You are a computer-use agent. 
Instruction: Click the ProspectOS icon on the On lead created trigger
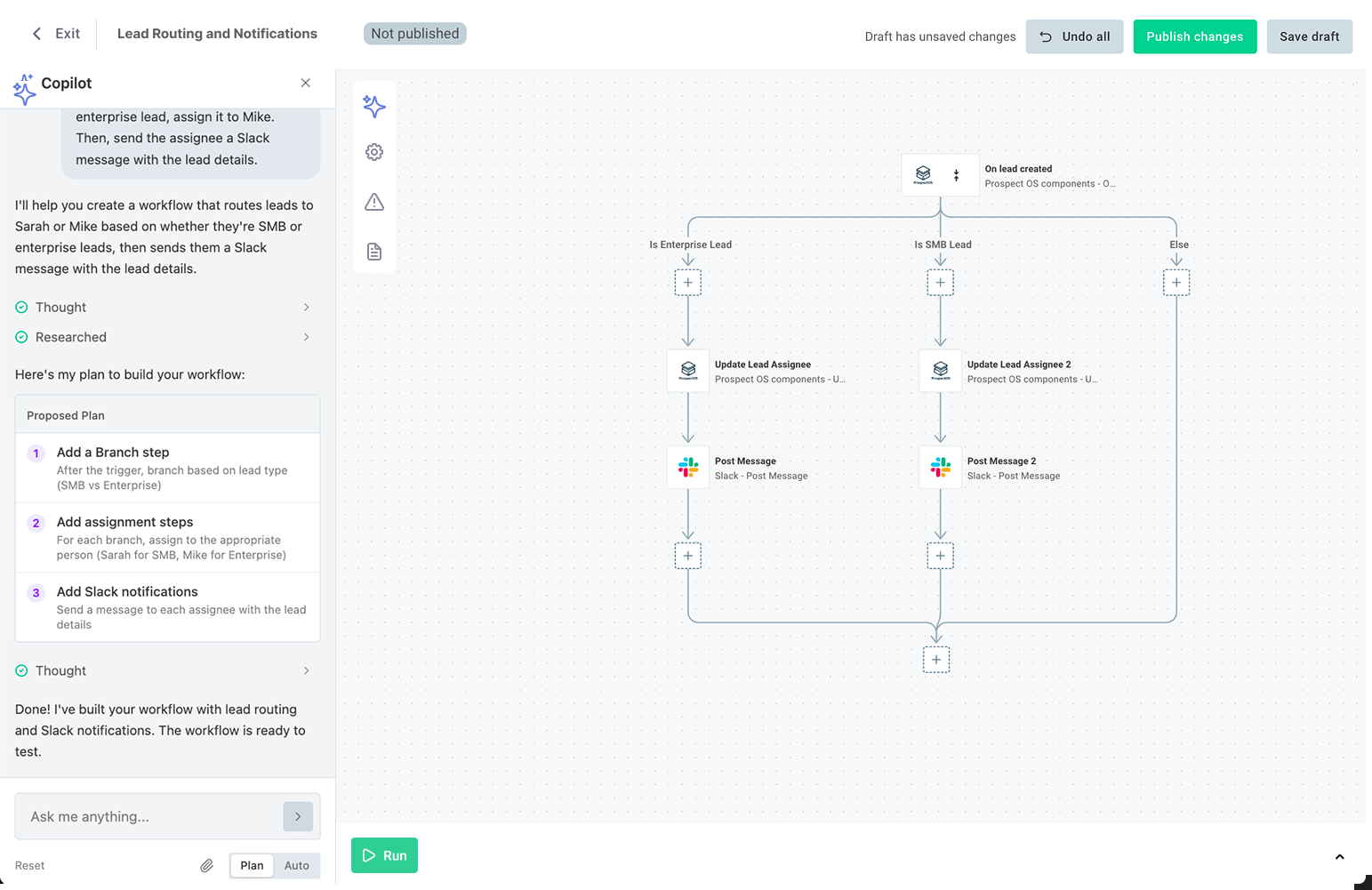tap(922, 174)
